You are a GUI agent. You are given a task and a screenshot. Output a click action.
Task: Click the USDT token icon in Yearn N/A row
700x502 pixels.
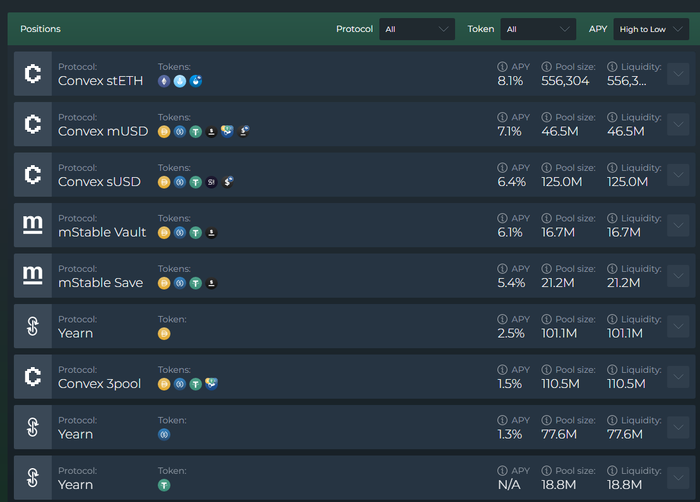pyautogui.click(x=164, y=485)
